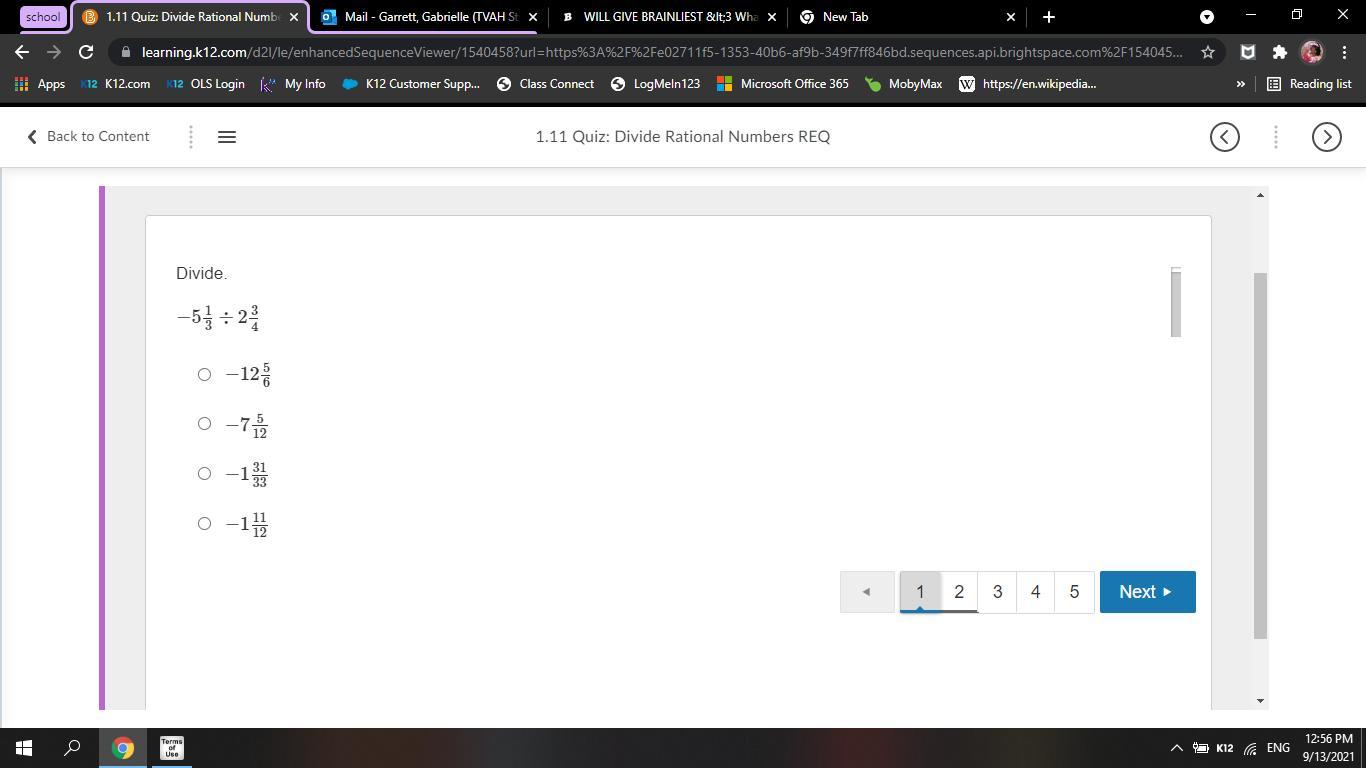Close the 1.11 Quiz tab

[x=294, y=17]
